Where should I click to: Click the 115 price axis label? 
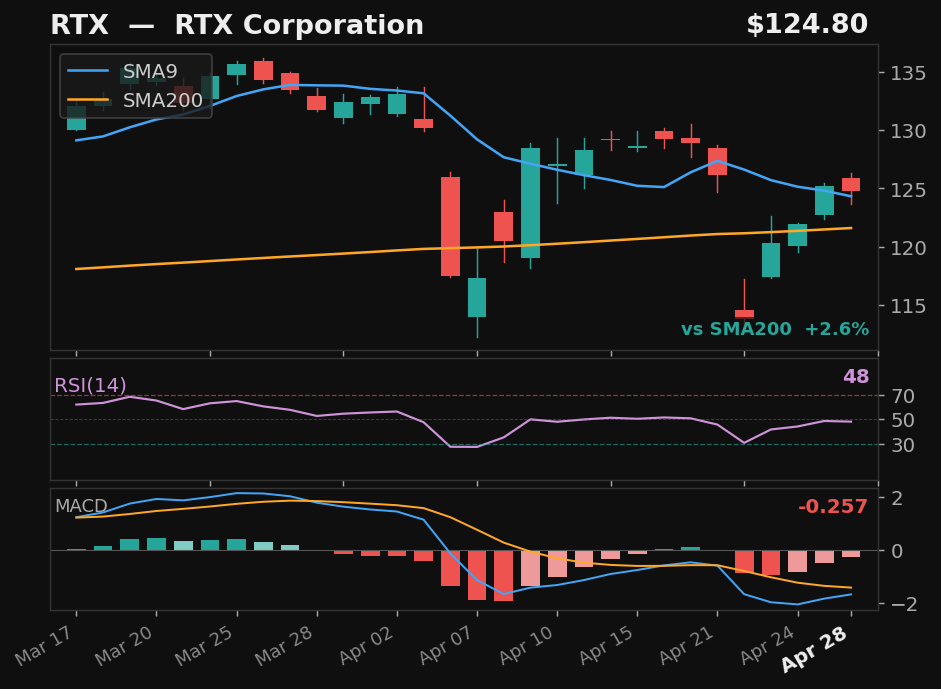(907, 306)
